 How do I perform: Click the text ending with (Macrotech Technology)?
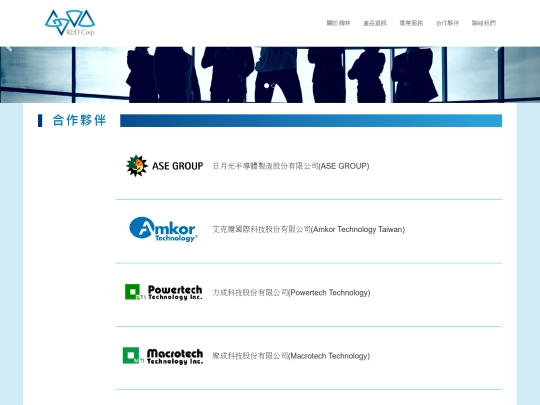(x=291, y=356)
